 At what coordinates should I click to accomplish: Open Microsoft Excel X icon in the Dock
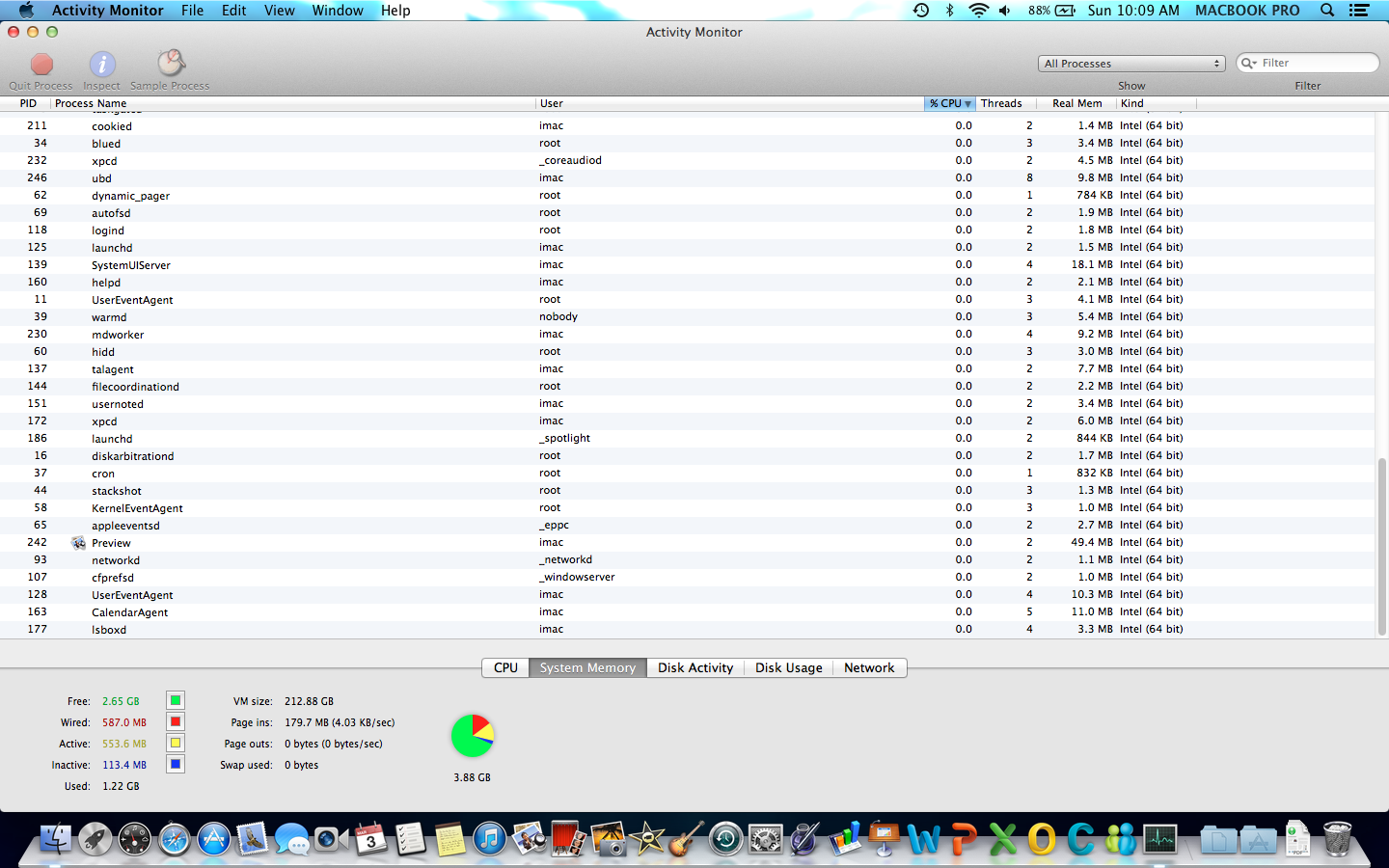point(1002,839)
